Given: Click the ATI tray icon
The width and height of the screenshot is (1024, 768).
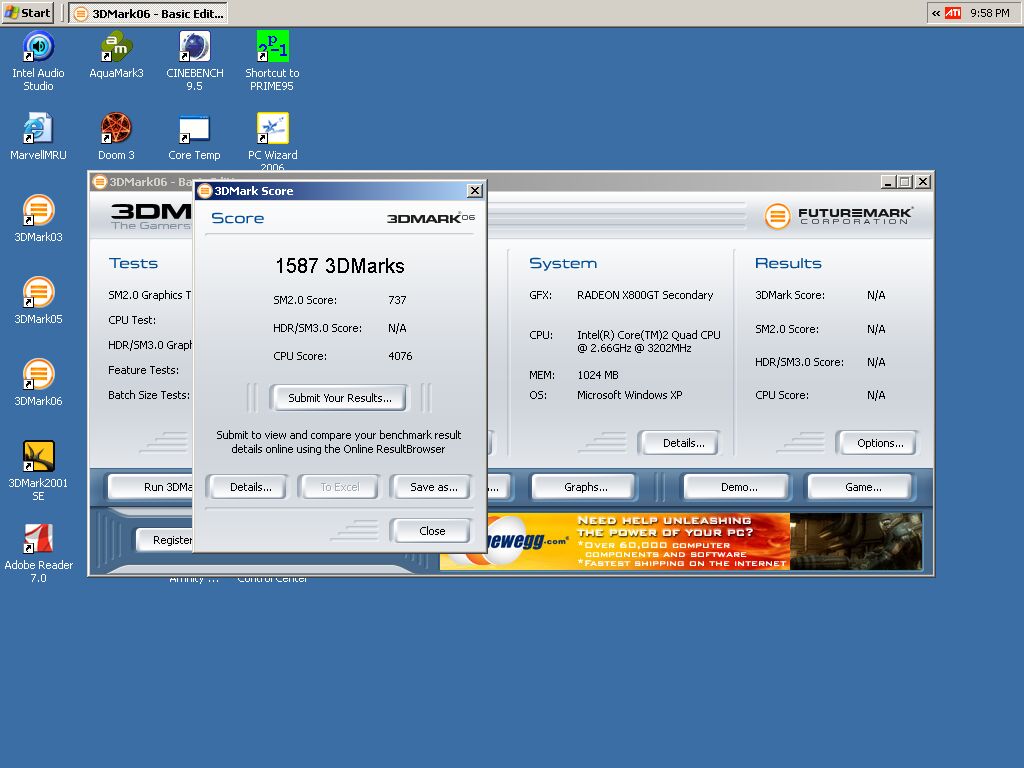Looking at the screenshot, I should (953, 13).
